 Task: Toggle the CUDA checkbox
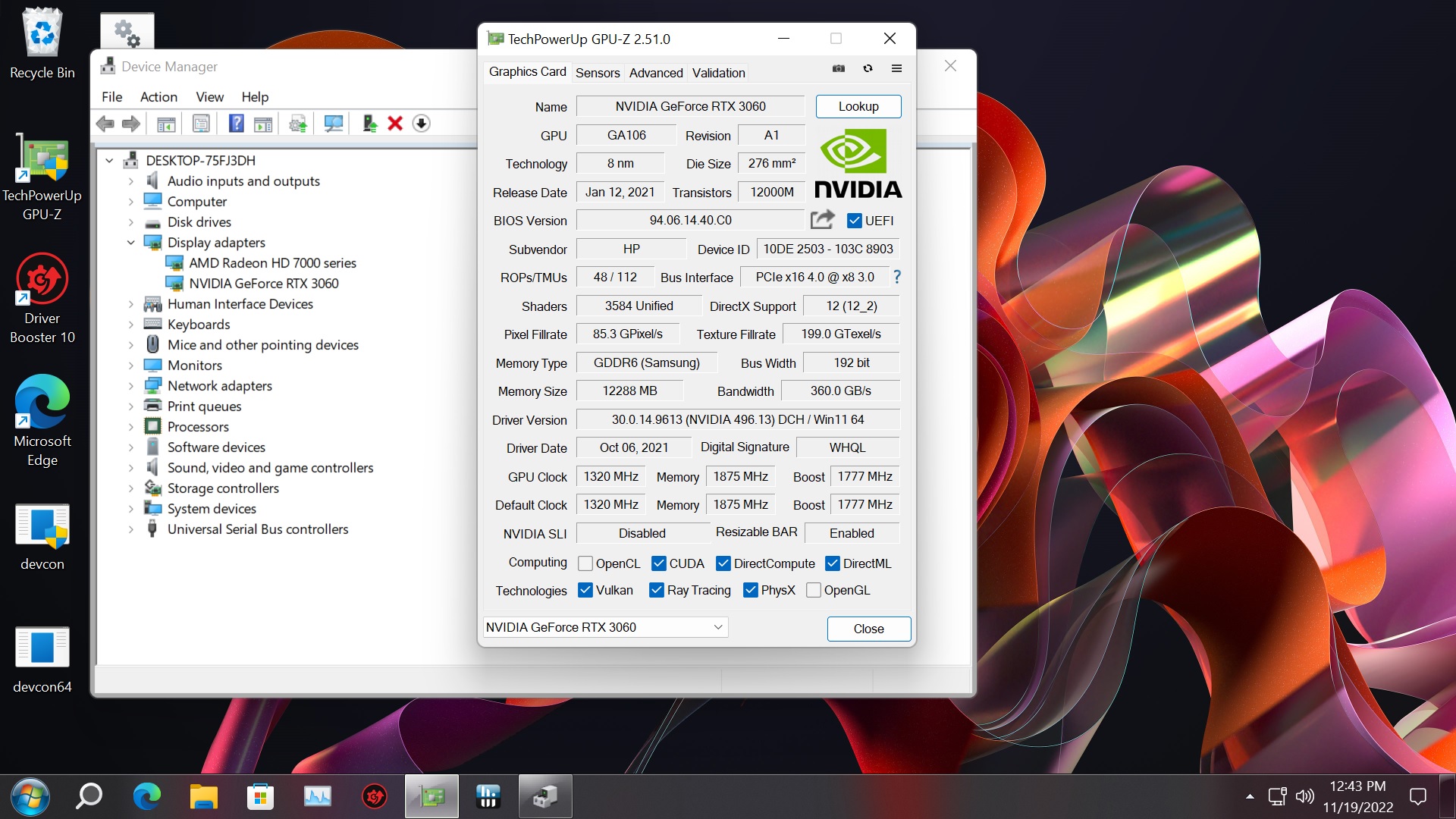point(659,563)
